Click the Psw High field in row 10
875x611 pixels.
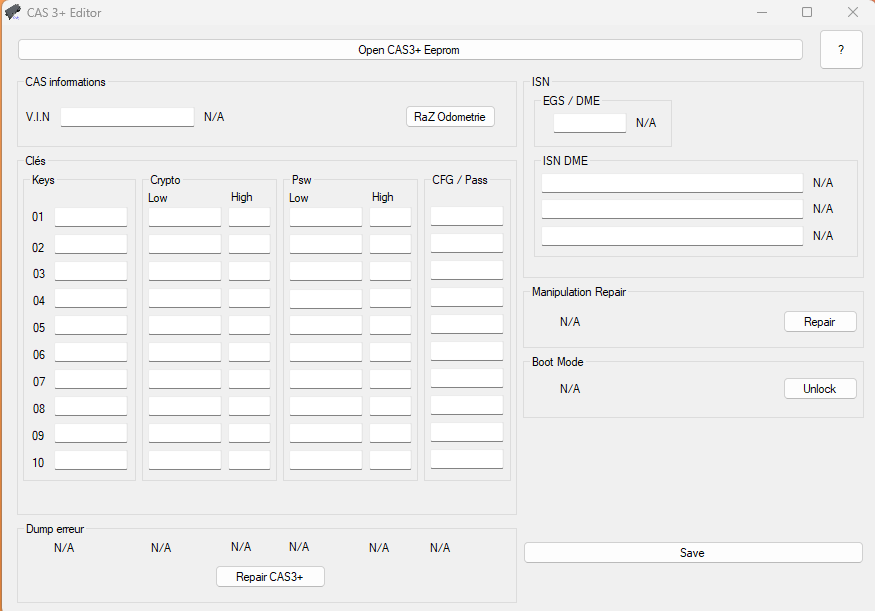391,460
